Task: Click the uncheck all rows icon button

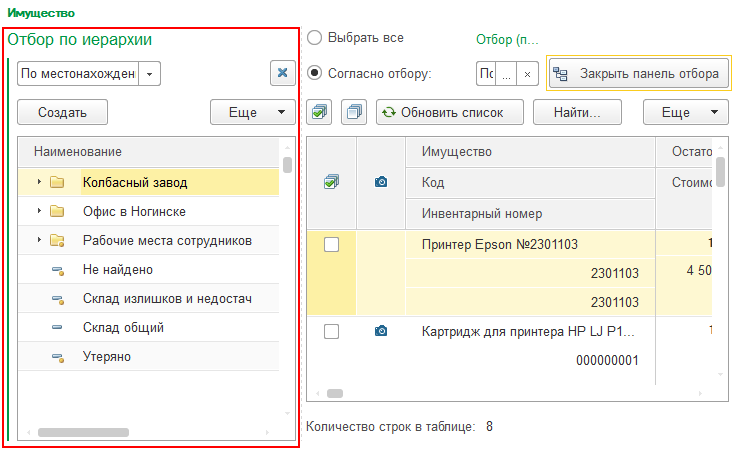Action: (354, 113)
